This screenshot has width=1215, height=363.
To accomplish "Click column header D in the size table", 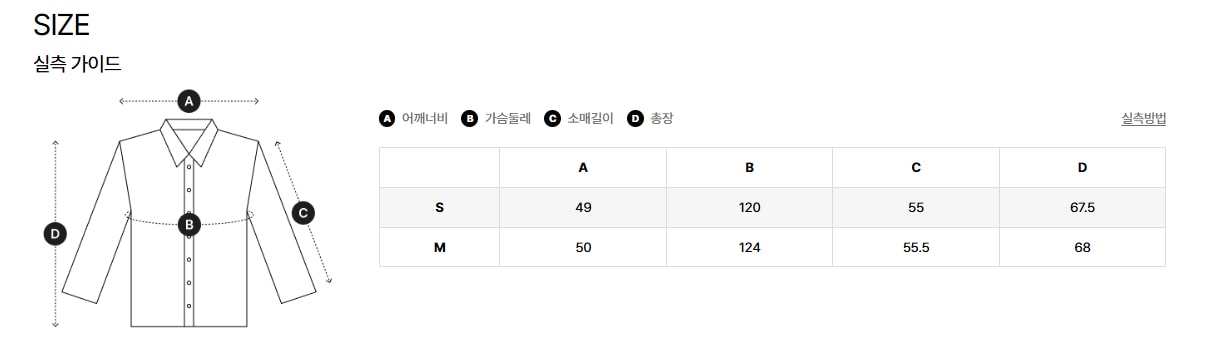I will coord(1082,168).
